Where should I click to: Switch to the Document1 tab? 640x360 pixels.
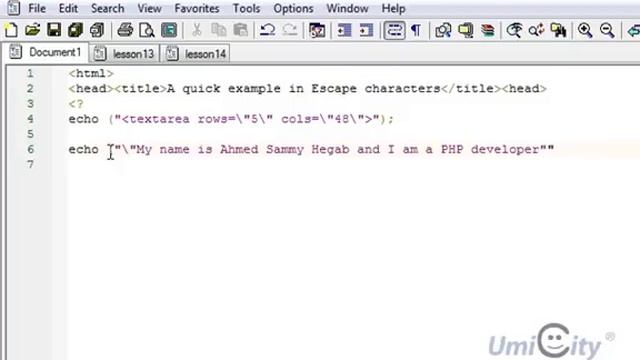coord(45,53)
